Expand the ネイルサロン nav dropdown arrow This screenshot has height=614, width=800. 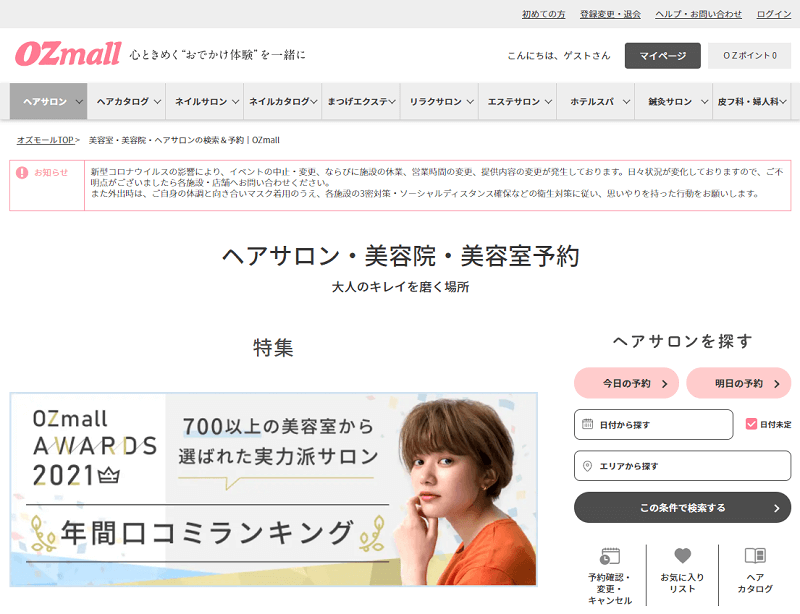[235, 102]
